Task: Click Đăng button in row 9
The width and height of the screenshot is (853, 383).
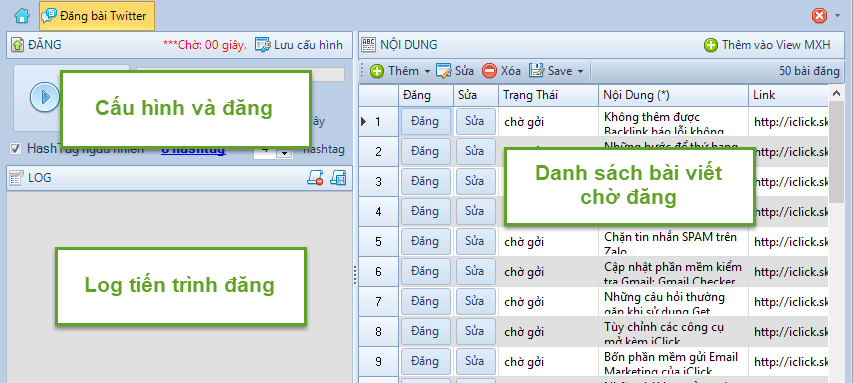Action: point(425,361)
